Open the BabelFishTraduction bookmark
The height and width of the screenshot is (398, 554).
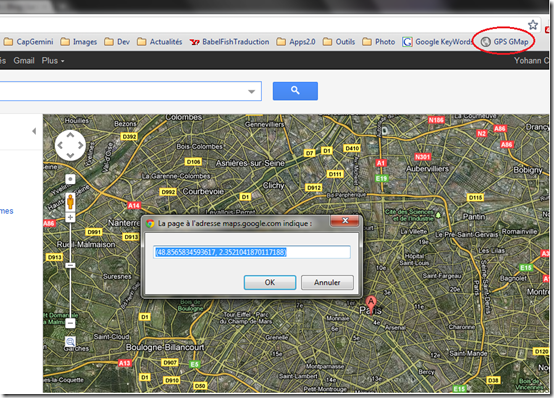coord(229,42)
